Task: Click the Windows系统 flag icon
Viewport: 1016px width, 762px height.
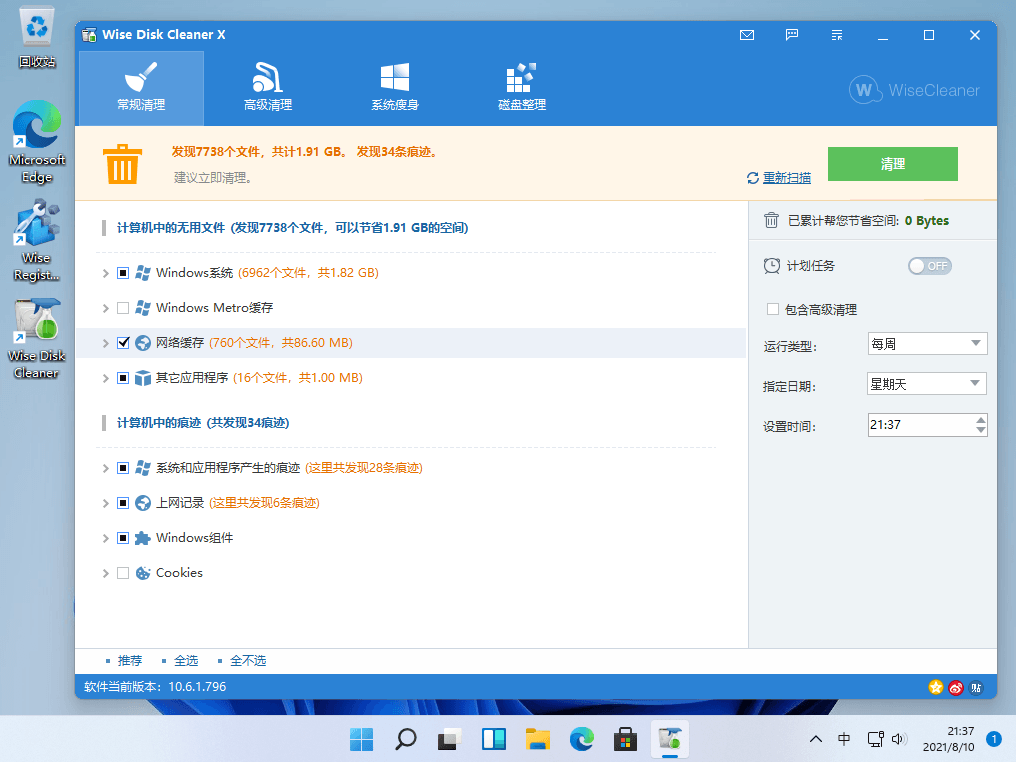Action: click(x=143, y=273)
